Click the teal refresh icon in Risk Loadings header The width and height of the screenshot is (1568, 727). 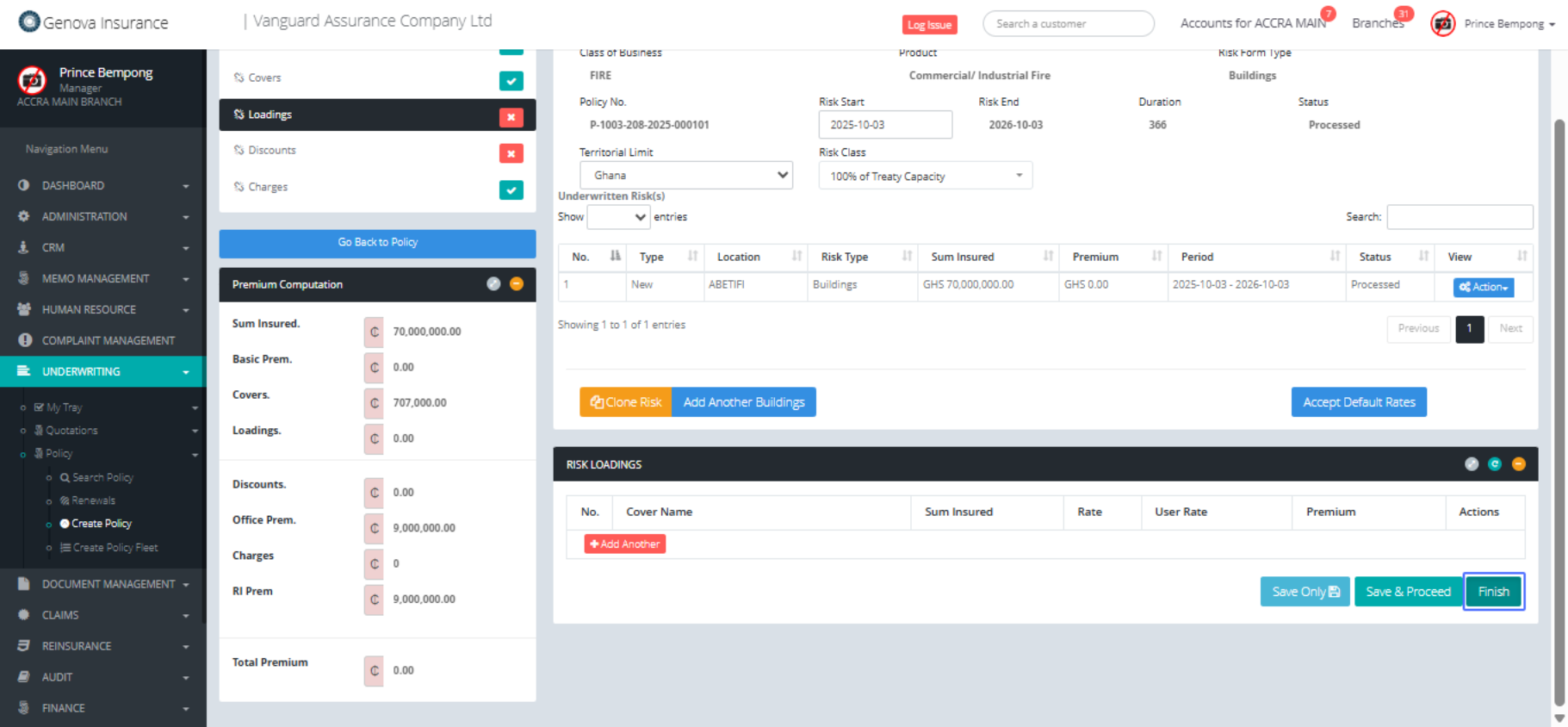1495,464
